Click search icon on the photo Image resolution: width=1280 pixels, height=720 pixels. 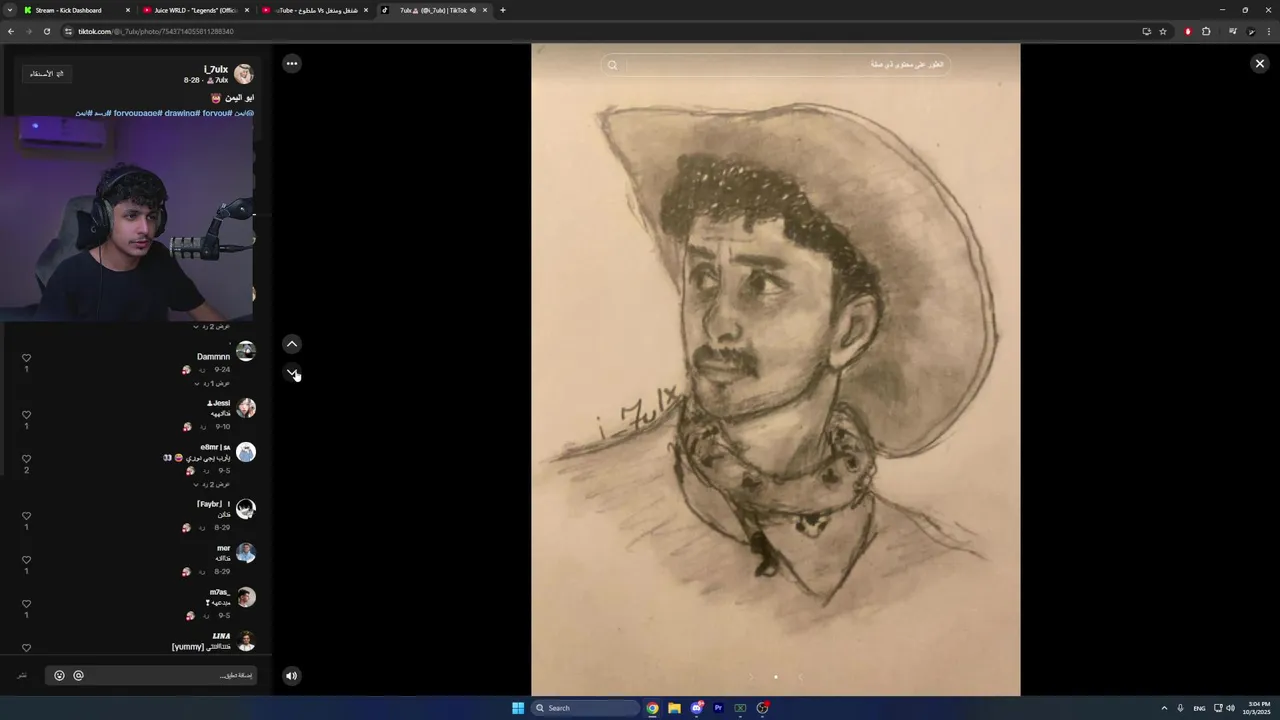[x=613, y=65]
